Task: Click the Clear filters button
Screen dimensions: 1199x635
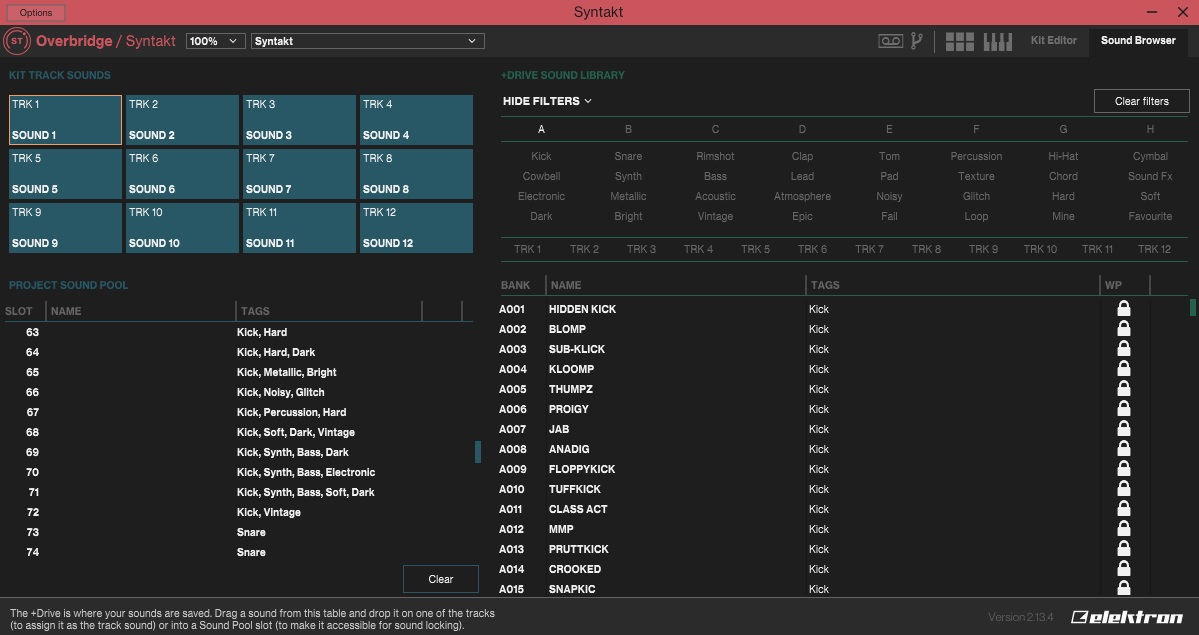Action: tap(1141, 101)
